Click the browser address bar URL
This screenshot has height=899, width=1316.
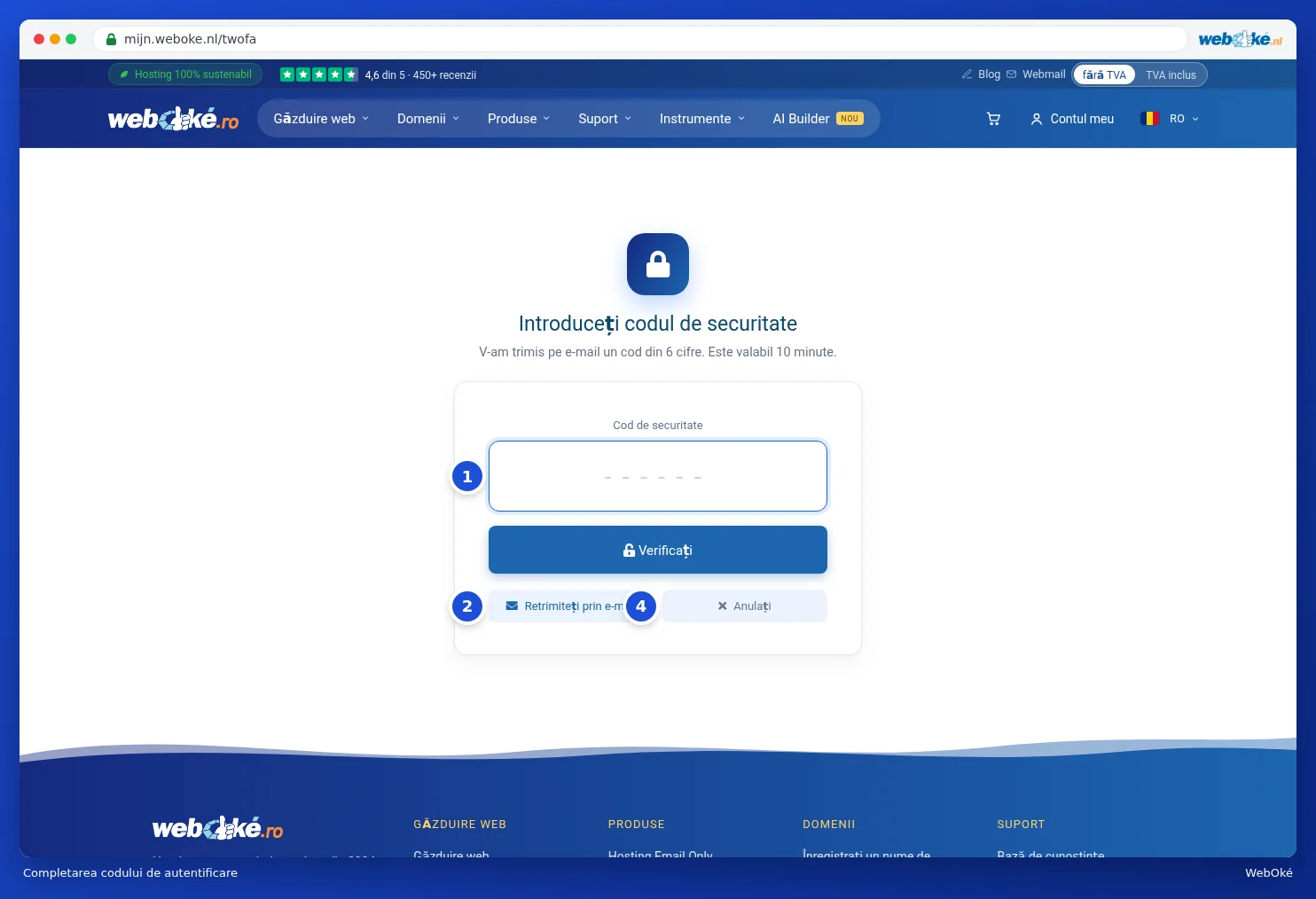(190, 39)
